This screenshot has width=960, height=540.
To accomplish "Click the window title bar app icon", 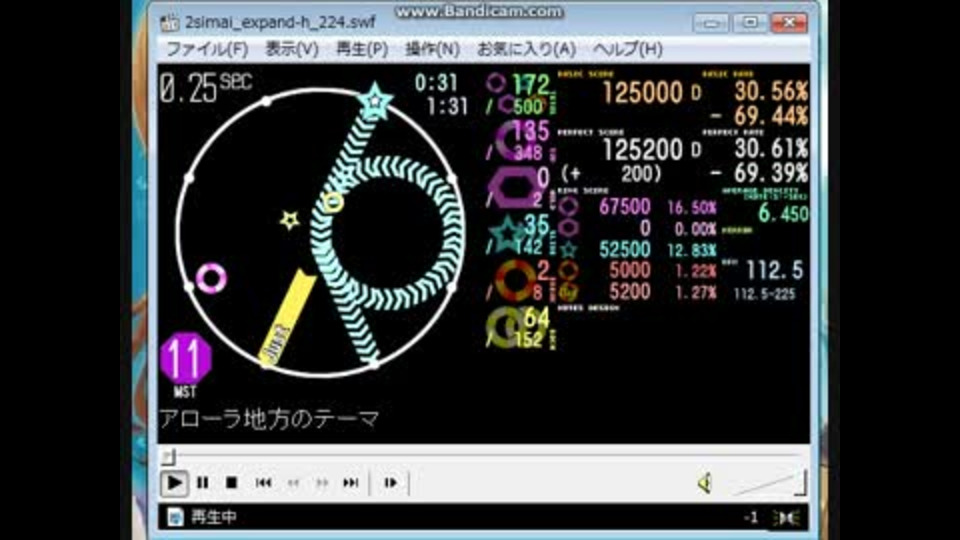I will click(x=169, y=23).
